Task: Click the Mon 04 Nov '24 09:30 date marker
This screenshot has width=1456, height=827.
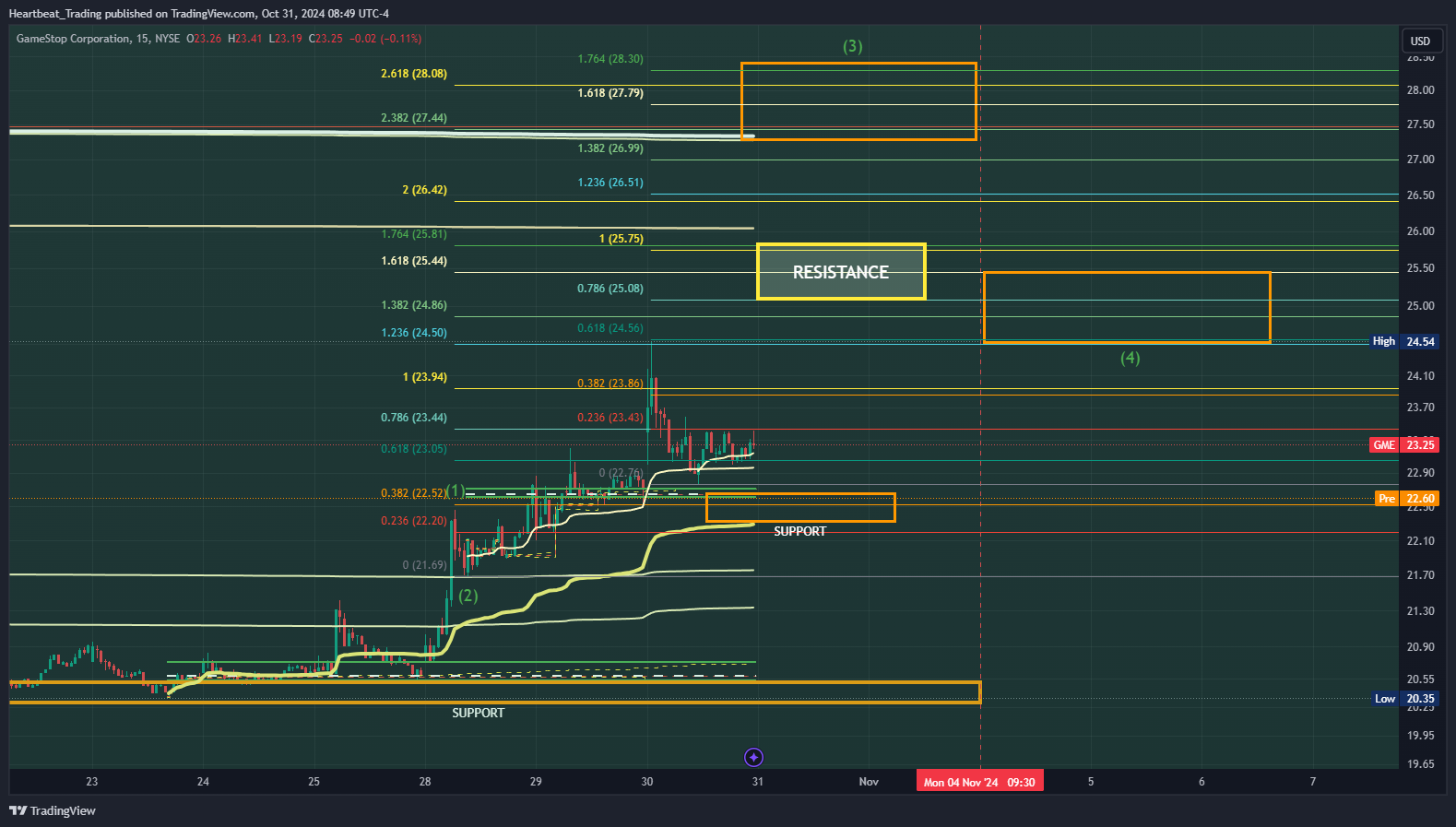Action: coord(979,782)
